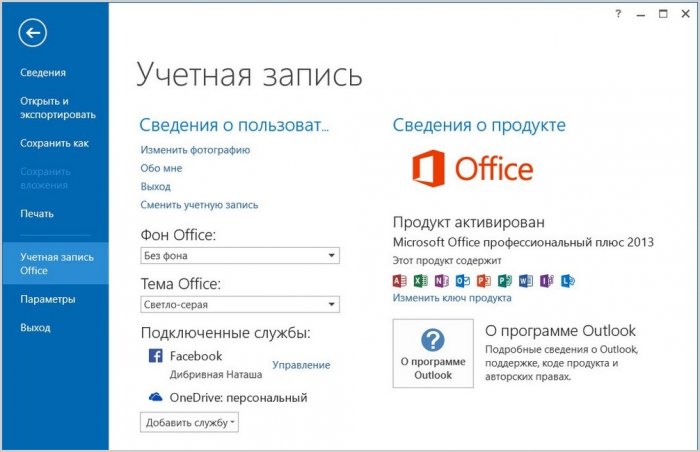Click Изменить ключ продукта link
Screen dimensions: 700x452
tap(452, 298)
